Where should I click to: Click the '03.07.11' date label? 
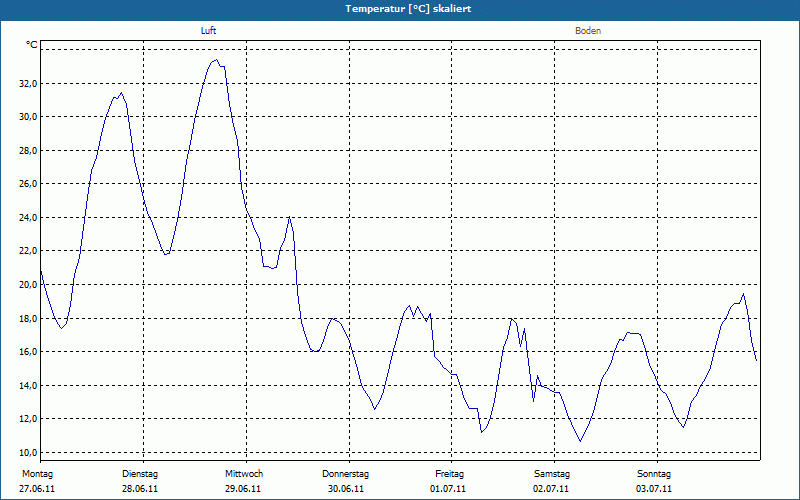(x=654, y=489)
